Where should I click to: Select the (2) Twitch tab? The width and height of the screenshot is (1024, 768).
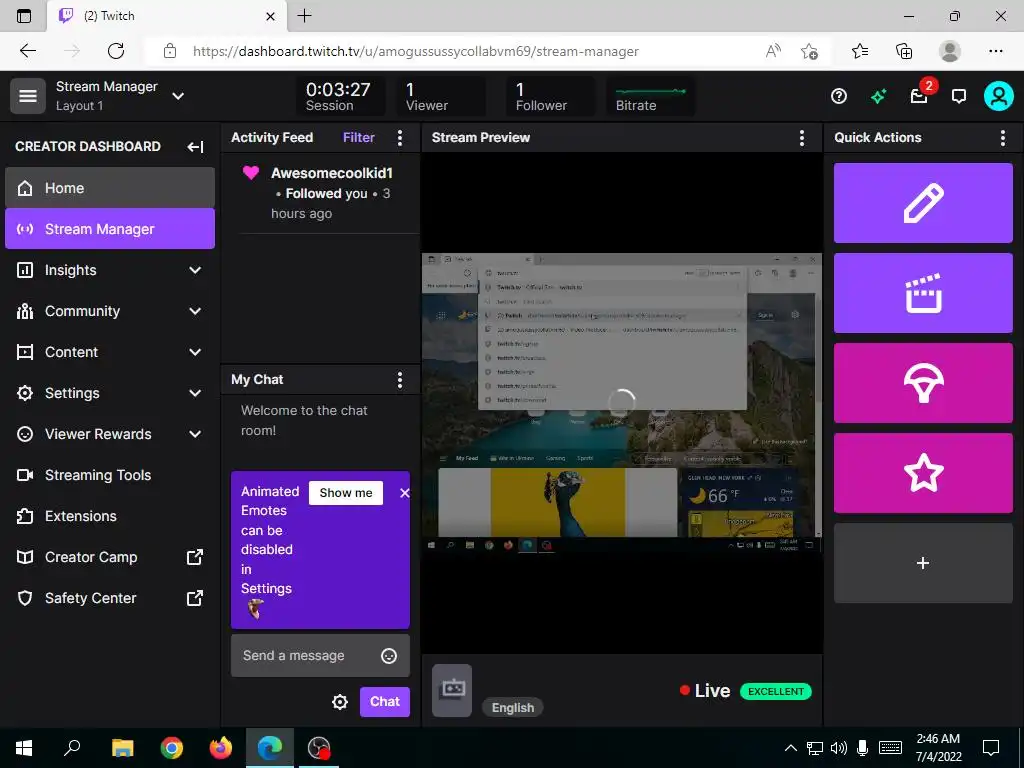(167, 16)
